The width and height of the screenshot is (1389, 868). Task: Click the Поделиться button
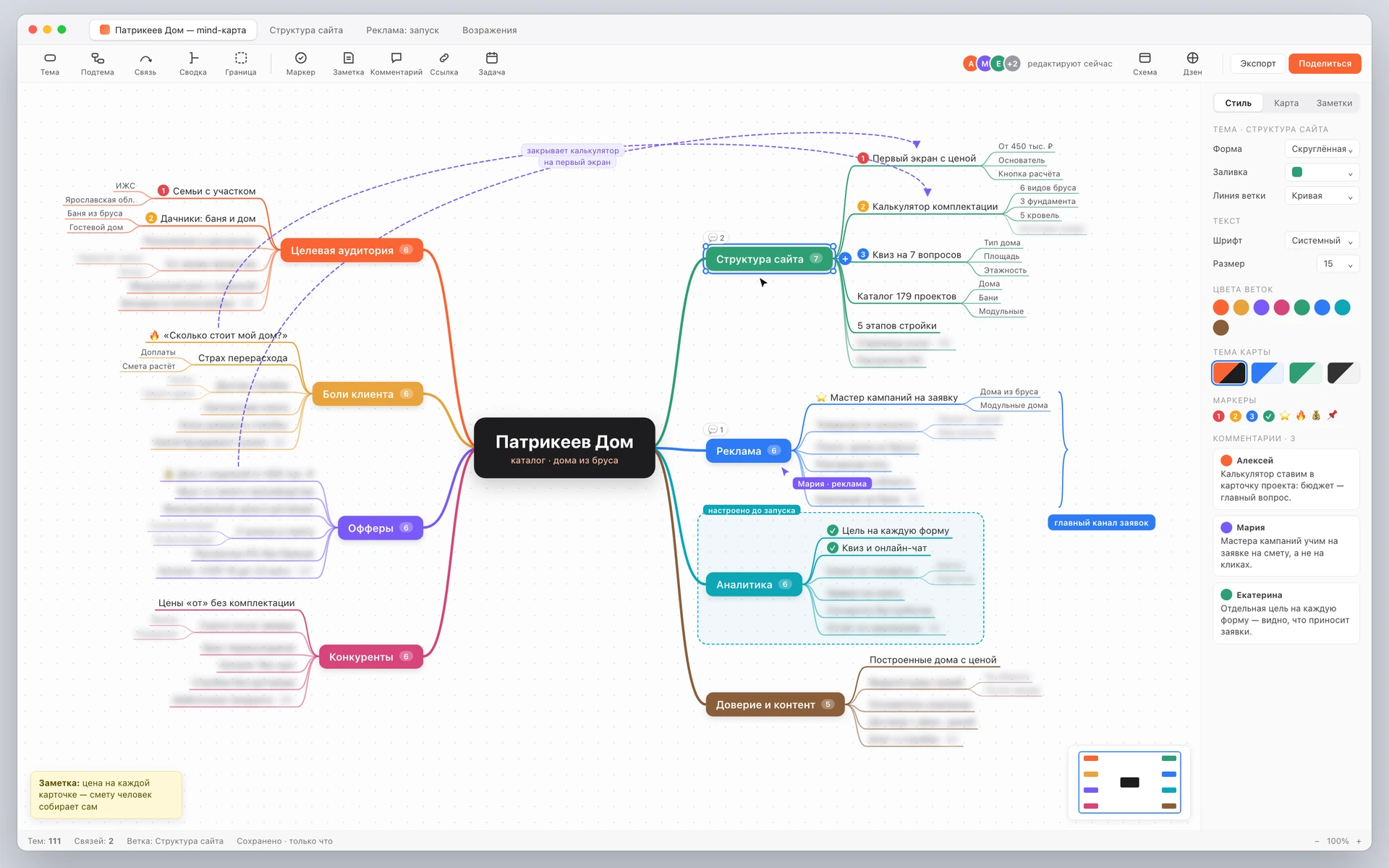tap(1325, 64)
